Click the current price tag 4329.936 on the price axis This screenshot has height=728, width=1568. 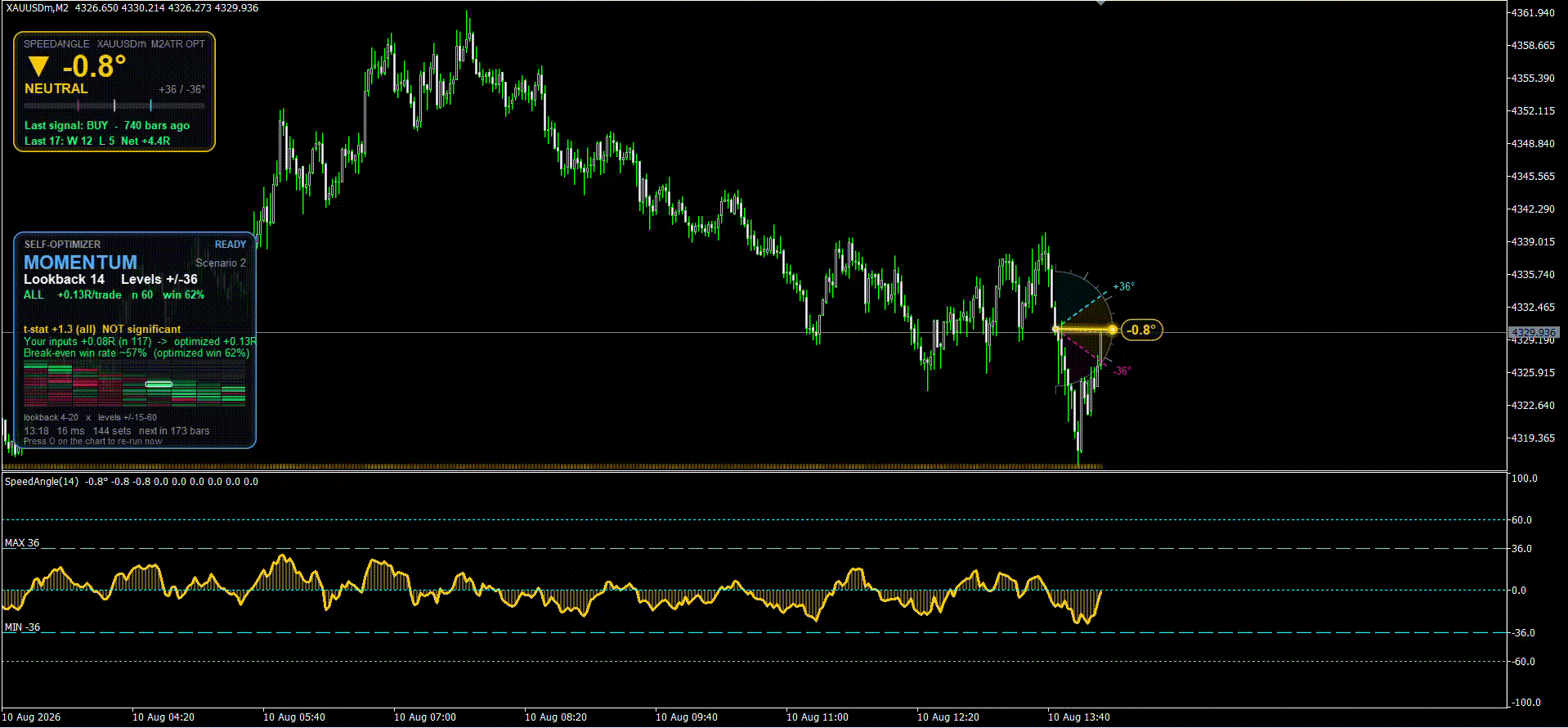1534,333
